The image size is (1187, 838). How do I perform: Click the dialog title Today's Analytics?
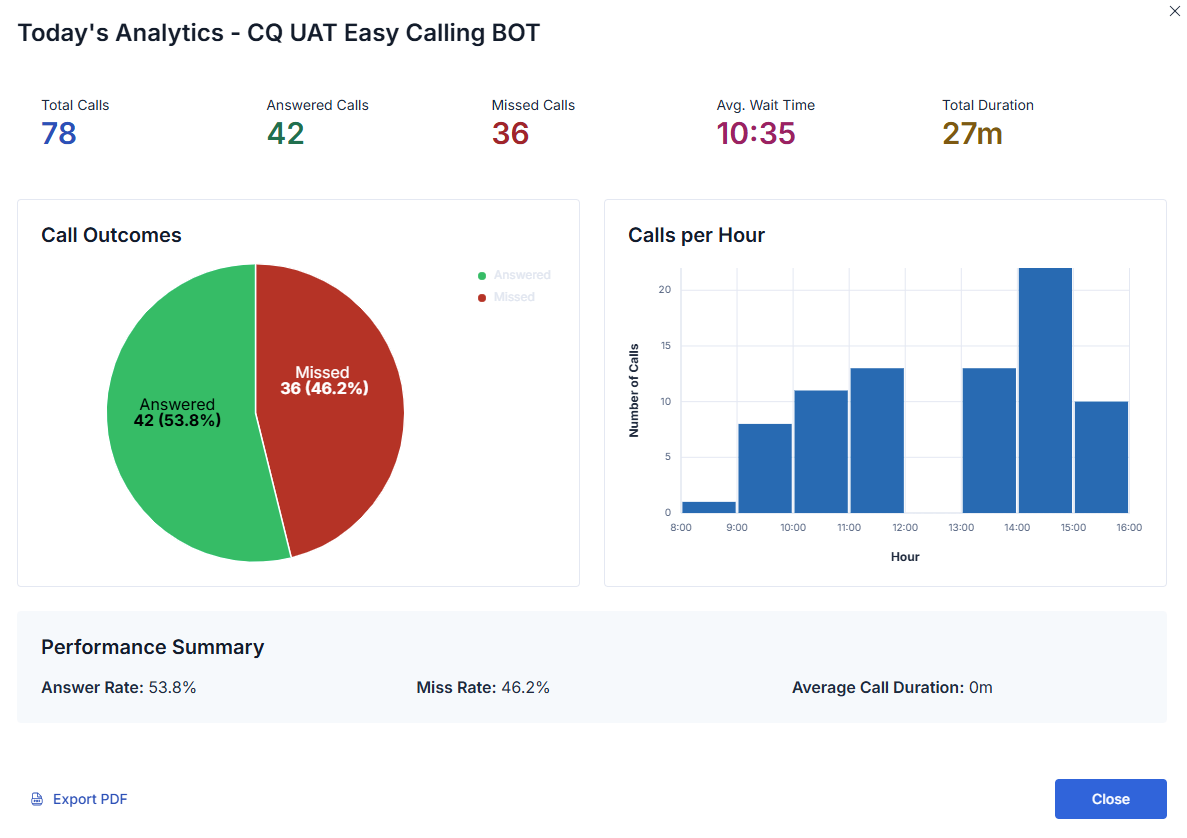[x=278, y=32]
